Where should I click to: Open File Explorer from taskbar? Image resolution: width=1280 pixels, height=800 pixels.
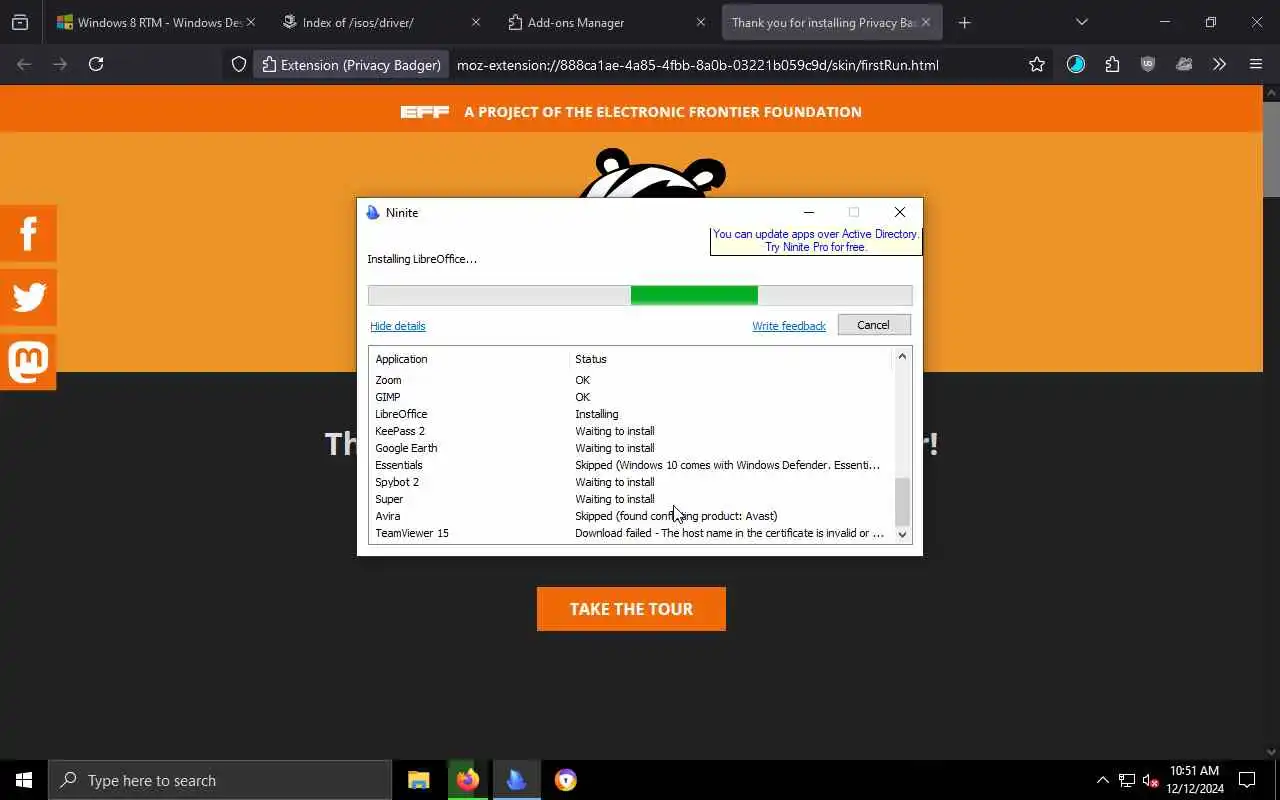[419, 780]
